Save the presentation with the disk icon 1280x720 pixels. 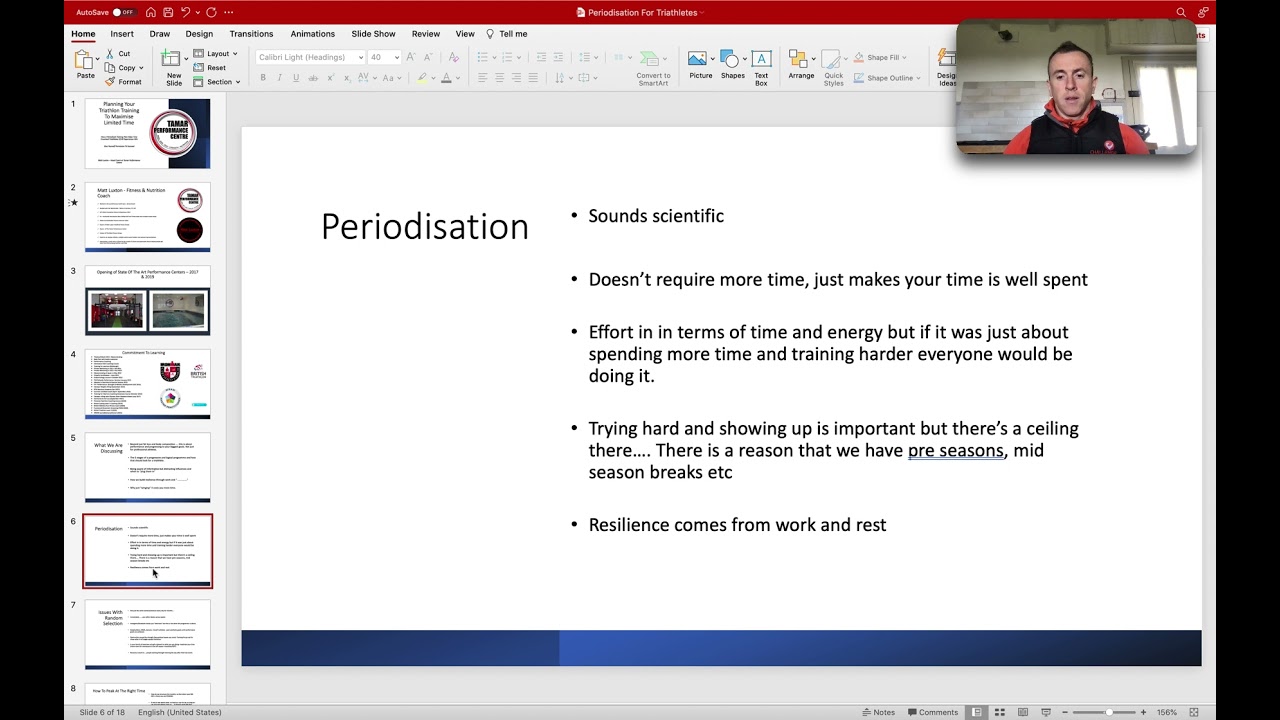(x=168, y=12)
